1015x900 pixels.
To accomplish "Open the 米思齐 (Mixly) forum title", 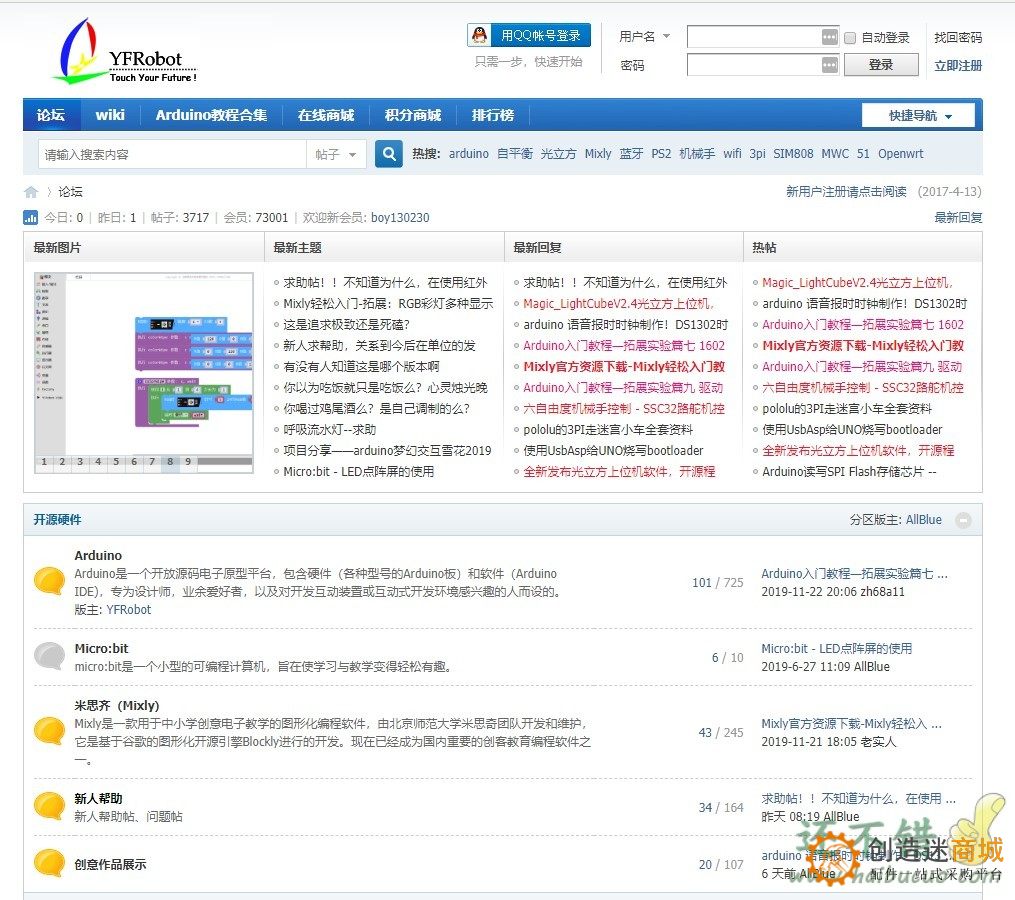I will click(x=117, y=705).
